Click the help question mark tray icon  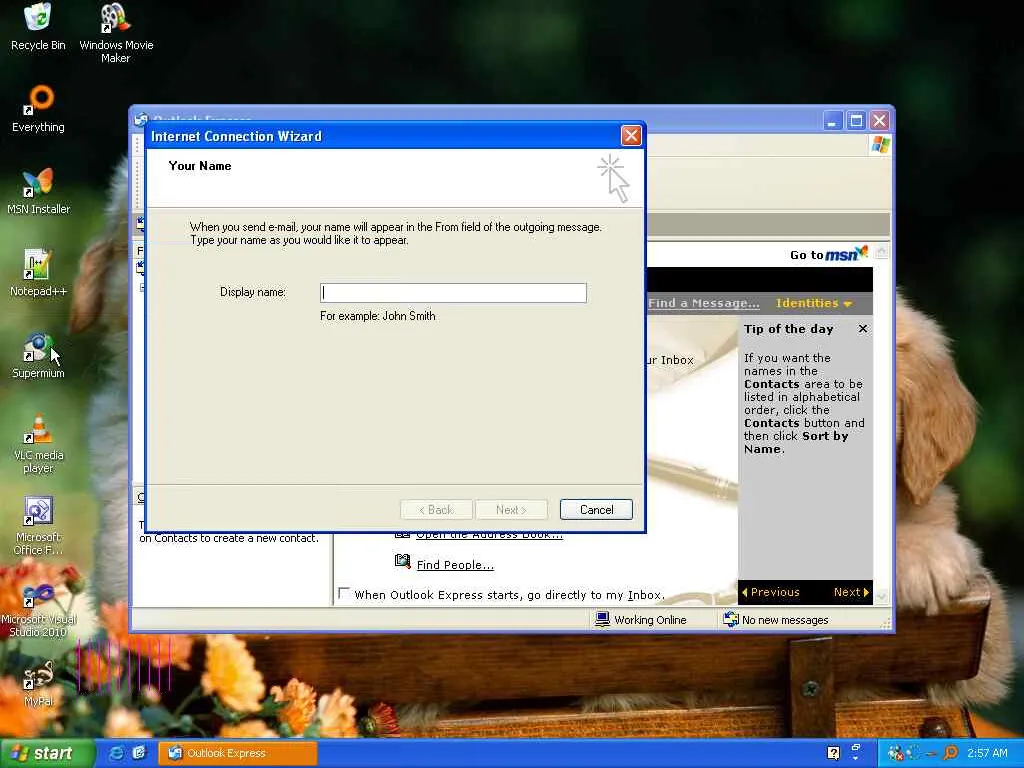833,753
